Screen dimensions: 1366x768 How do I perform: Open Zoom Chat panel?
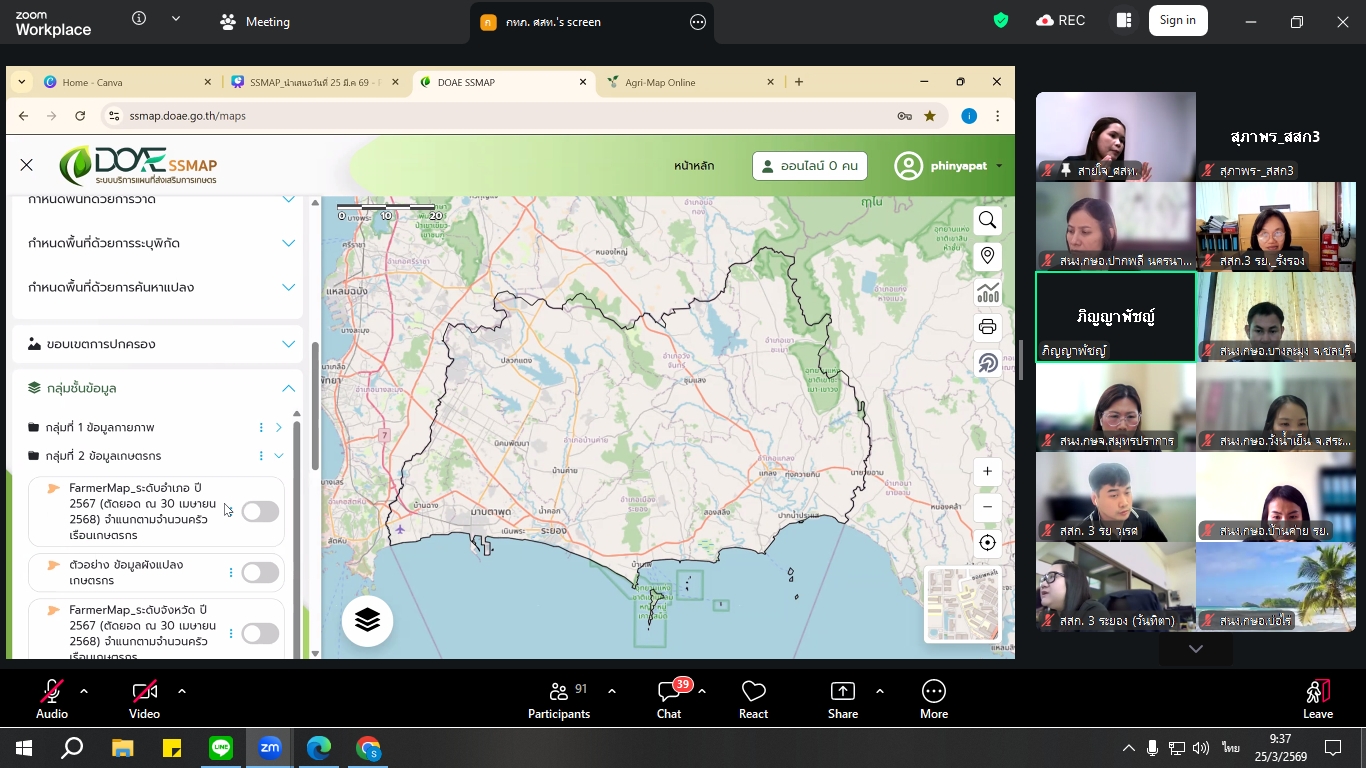click(669, 698)
